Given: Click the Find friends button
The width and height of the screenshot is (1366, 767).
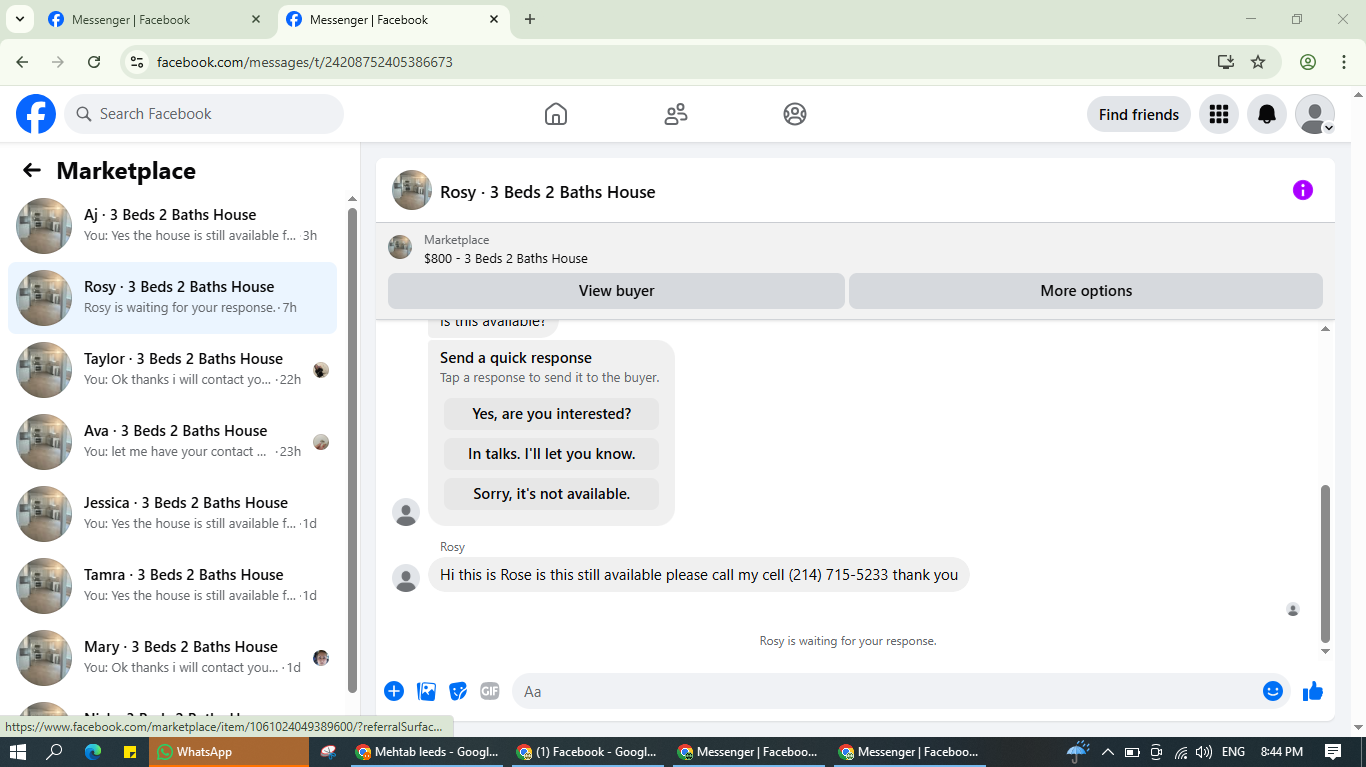Looking at the screenshot, I should click(x=1139, y=114).
